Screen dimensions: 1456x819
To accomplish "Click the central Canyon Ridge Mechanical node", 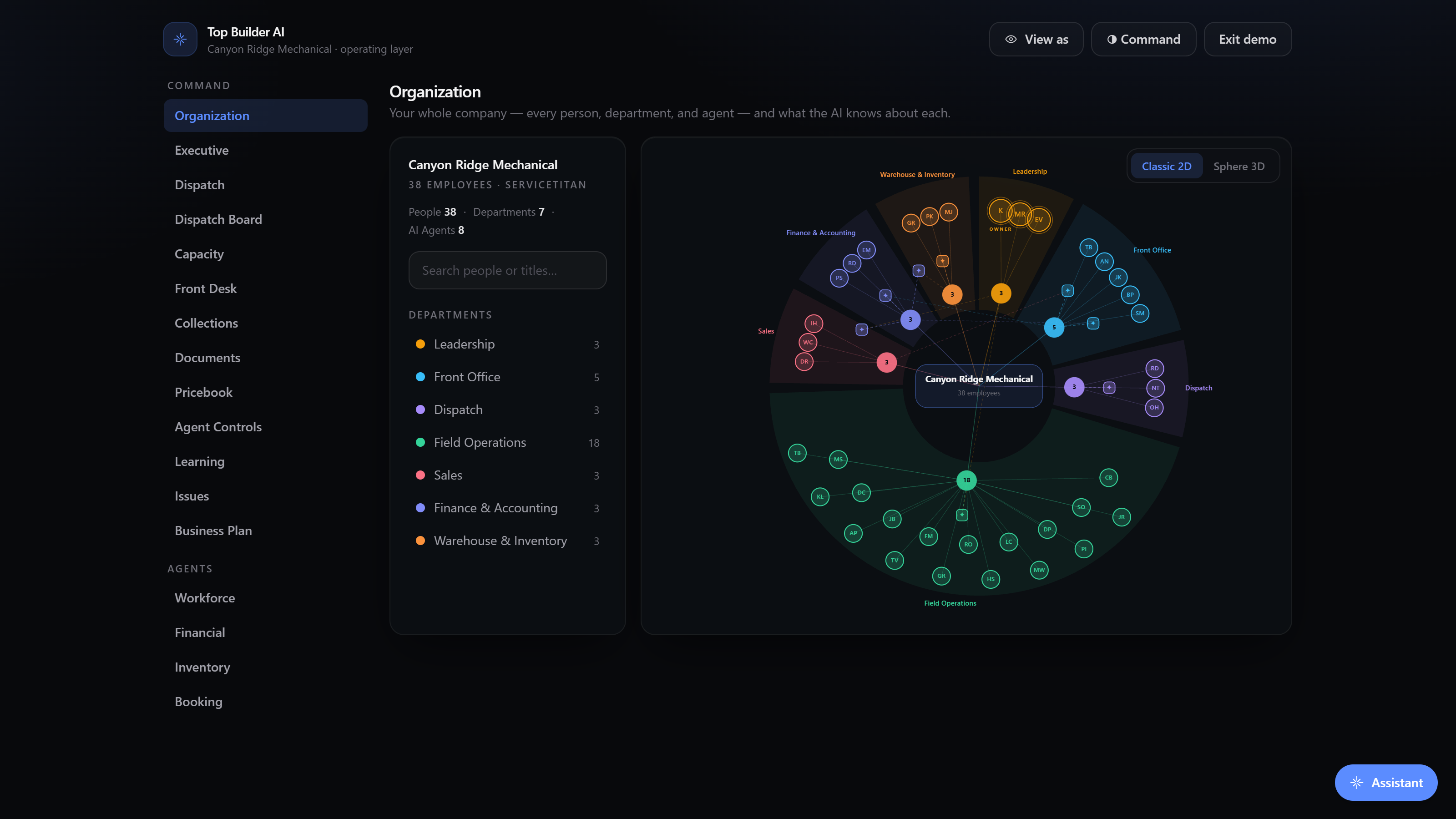I will (978, 385).
